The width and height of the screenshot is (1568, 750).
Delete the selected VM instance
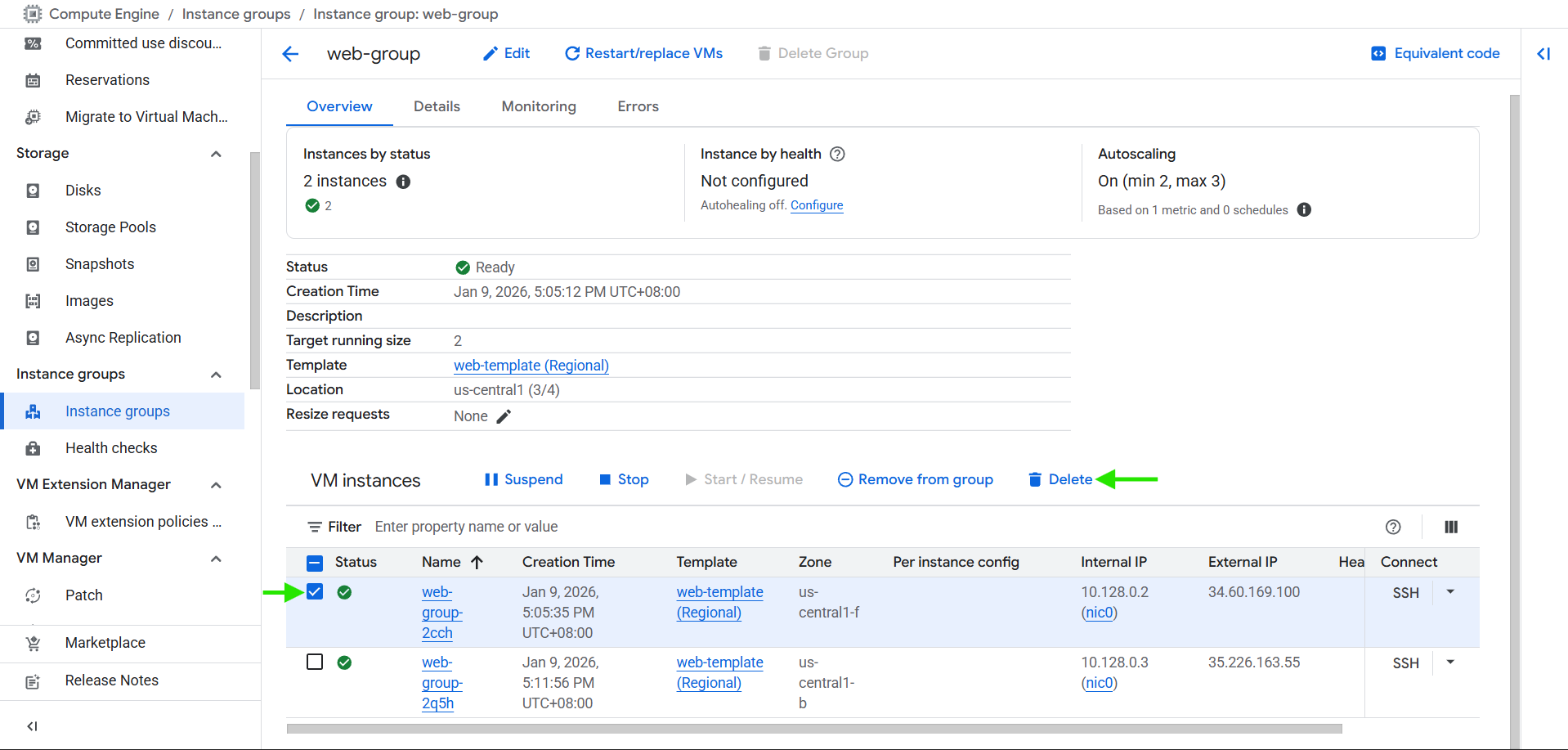(x=1060, y=479)
